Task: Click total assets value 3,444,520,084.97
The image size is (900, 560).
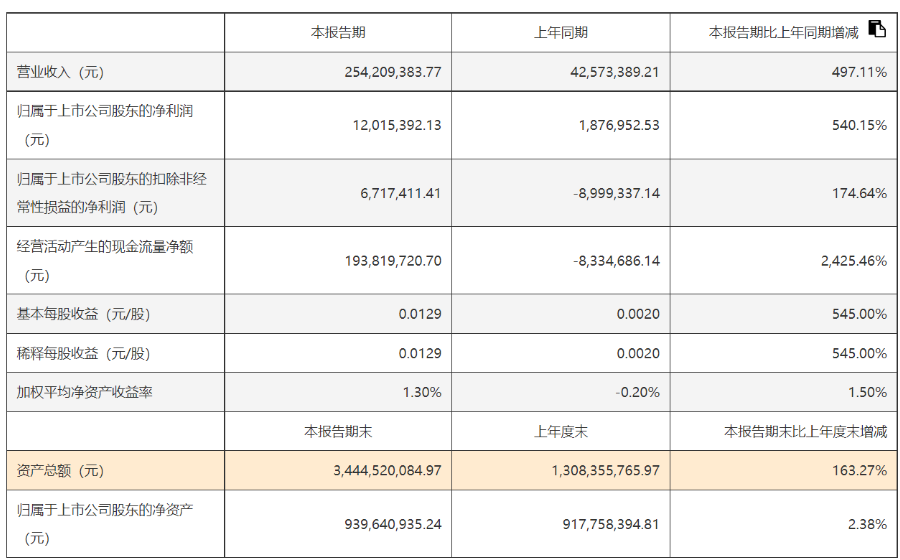Action: coord(387,470)
